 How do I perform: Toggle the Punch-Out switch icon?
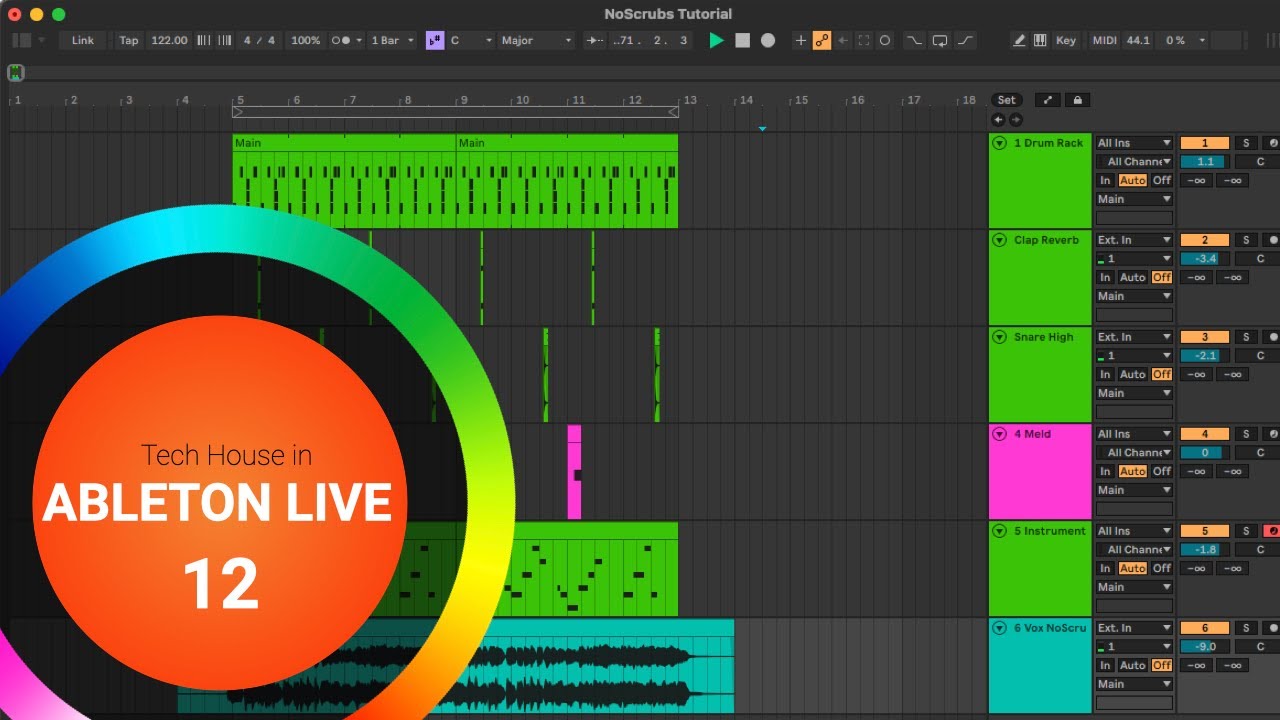(965, 40)
